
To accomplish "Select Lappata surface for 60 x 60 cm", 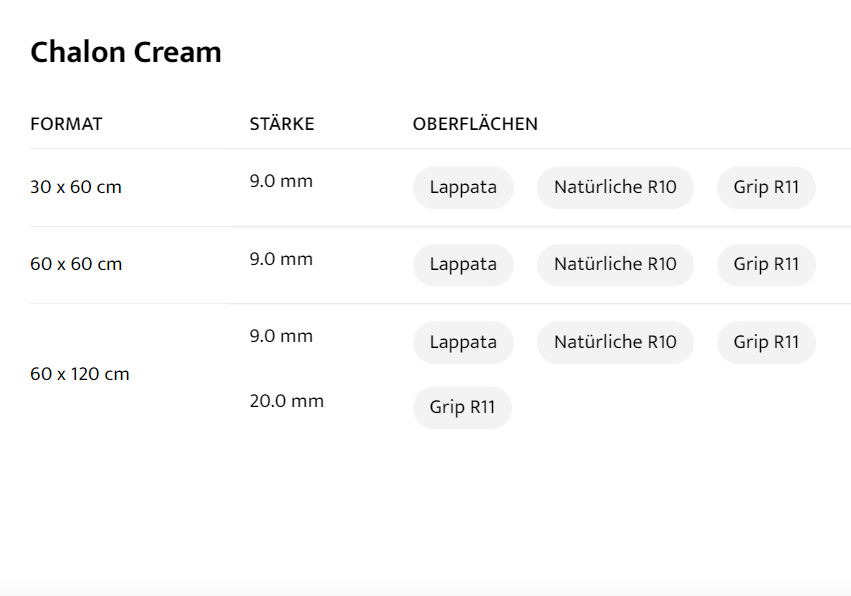I will pyautogui.click(x=463, y=265).
